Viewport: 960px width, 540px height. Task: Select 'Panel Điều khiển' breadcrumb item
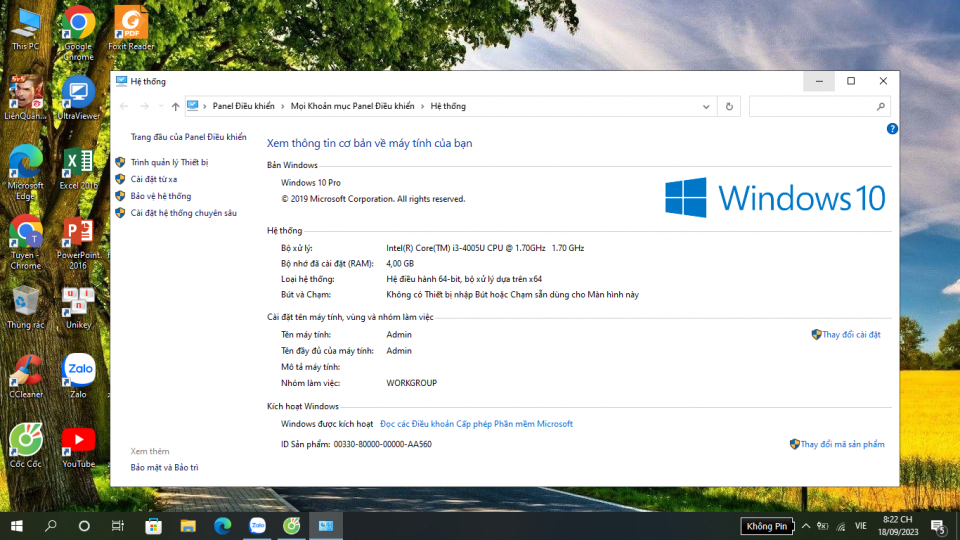click(243, 106)
